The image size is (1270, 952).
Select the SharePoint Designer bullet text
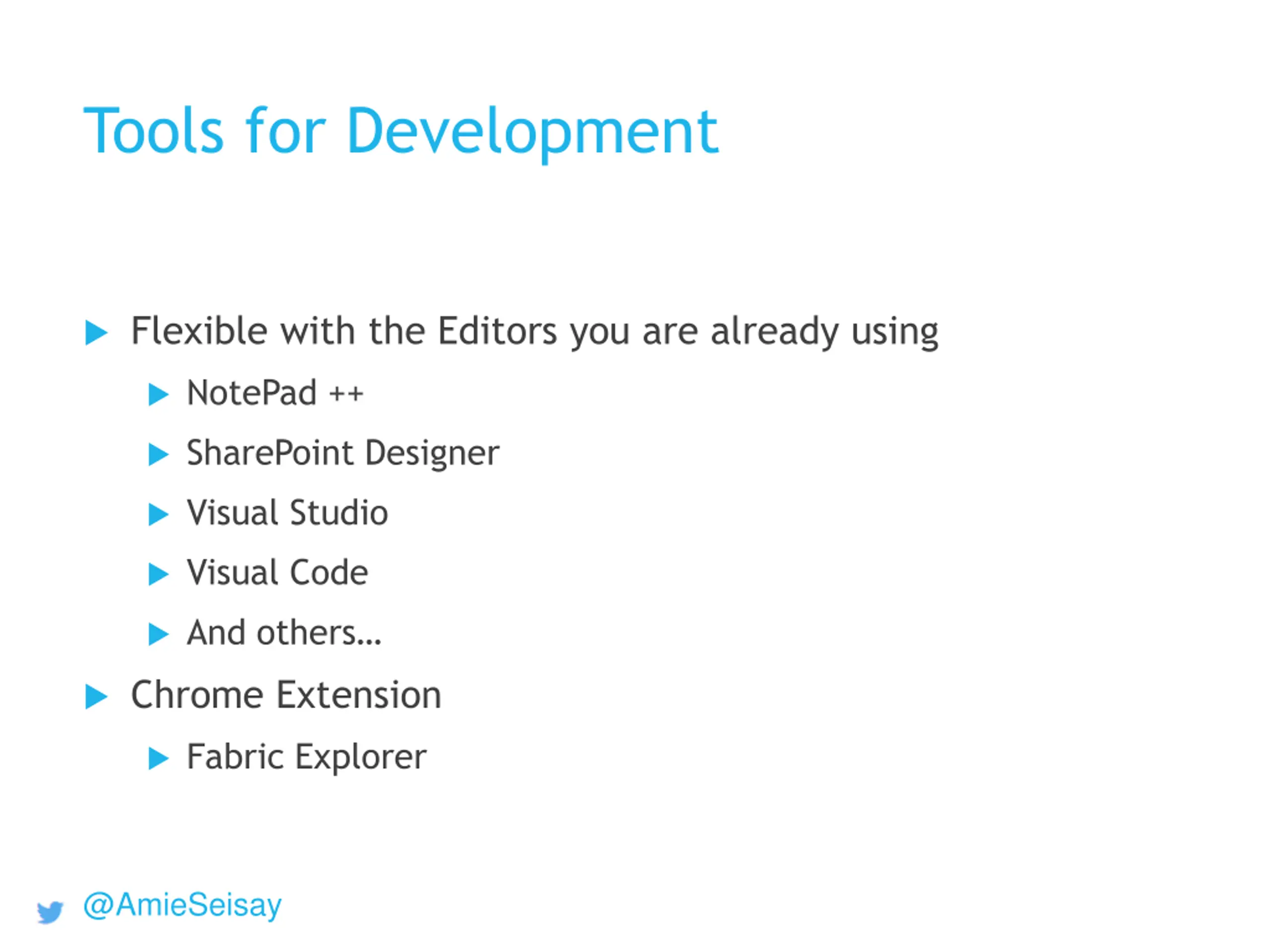click(343, 455)
